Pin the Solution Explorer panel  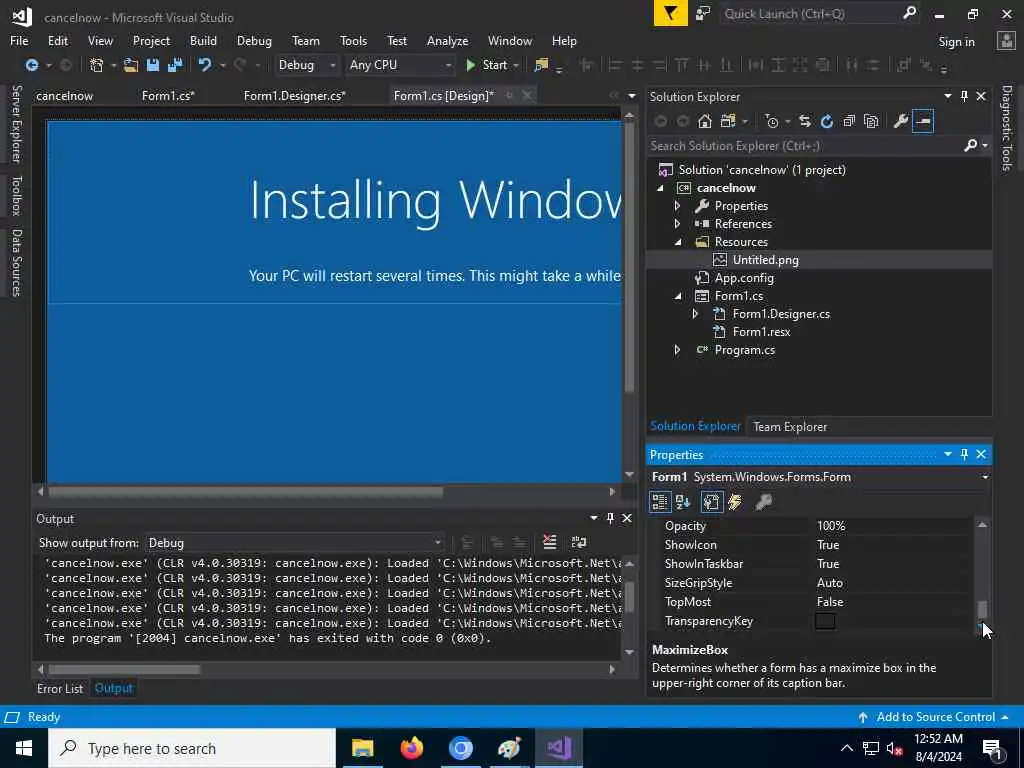[965, 96]
